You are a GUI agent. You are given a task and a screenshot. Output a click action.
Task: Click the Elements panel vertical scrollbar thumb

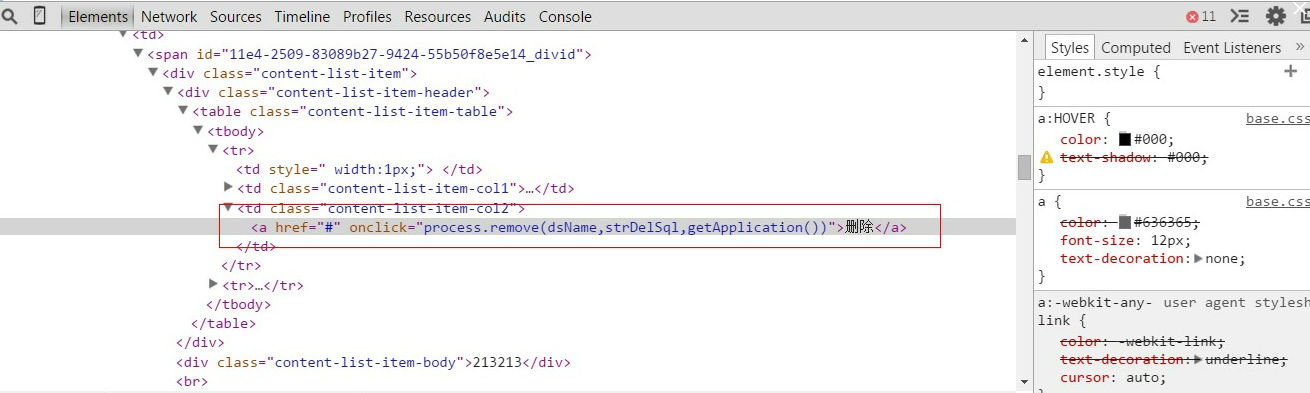1024,167
